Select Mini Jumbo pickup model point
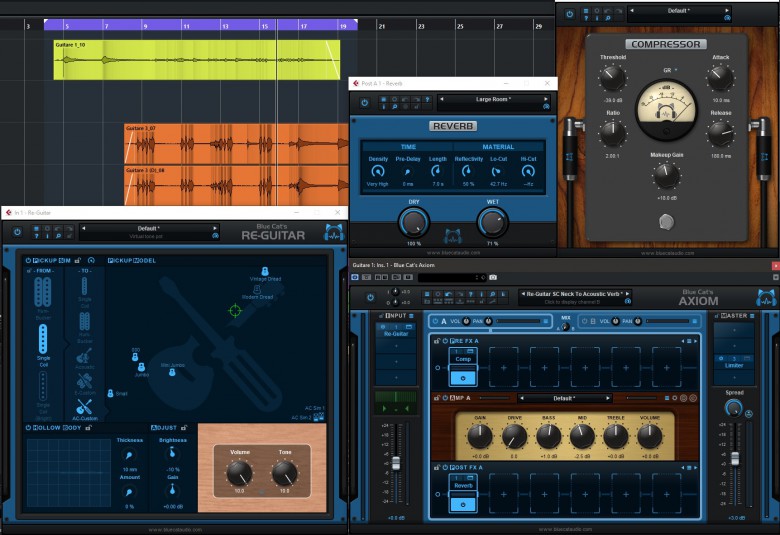780x535 pixels. coord(172,372)
